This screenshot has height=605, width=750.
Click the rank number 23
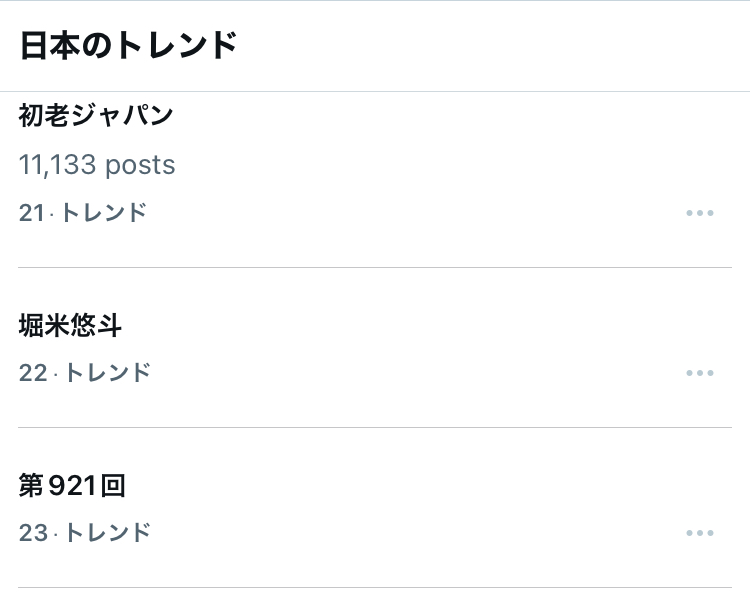coord(33,533)
